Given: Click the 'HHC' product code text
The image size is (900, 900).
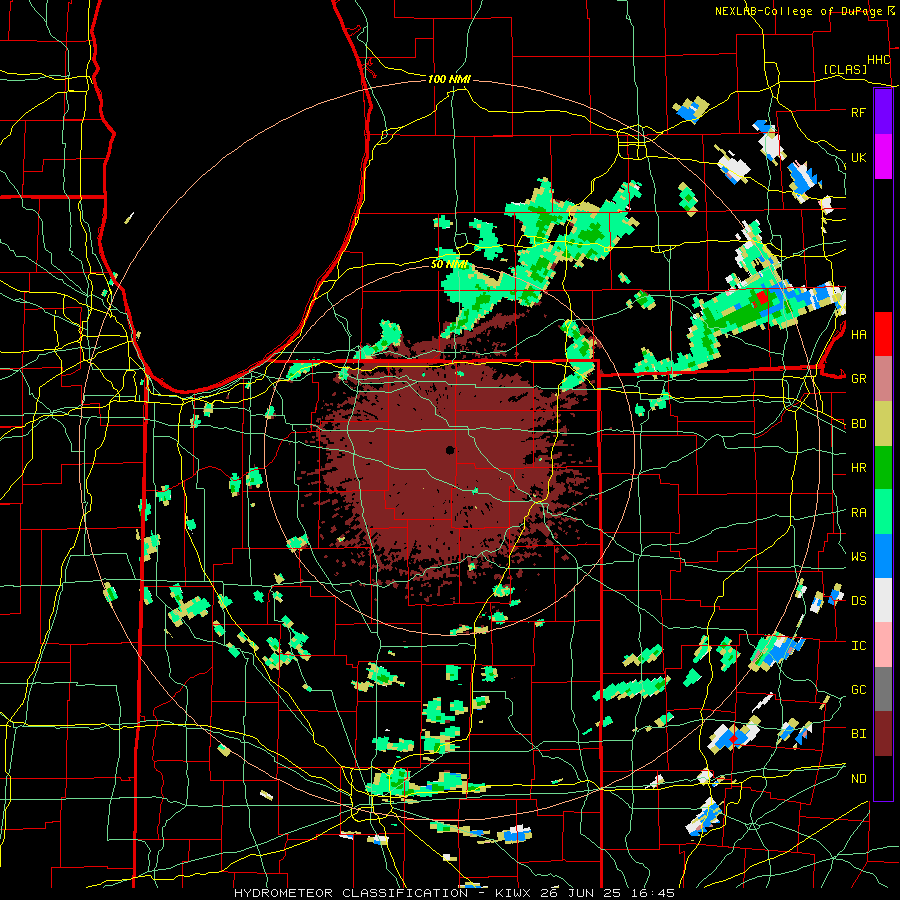Looking at the screenshot, I should (879, 60).
